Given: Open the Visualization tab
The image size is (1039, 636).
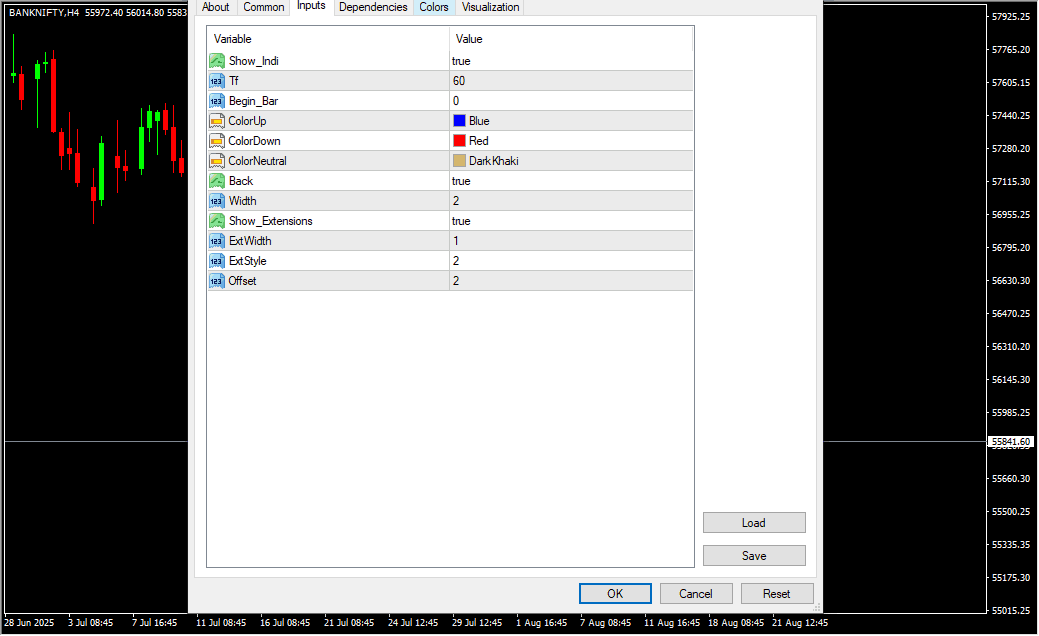Looking at the screenshot, I should pyautogui.click(x=490, y=7).
